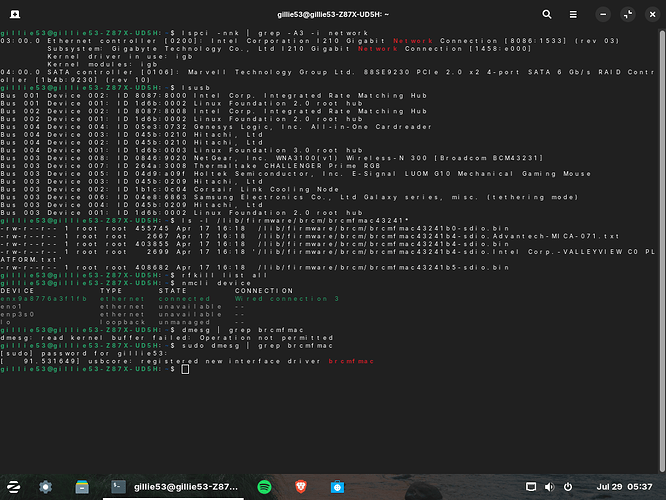Image resolution: width=666 pixels, height=500 pixels.
Task: Click the 'Kernel driver in use: igb' line
Action: point(120,56)
